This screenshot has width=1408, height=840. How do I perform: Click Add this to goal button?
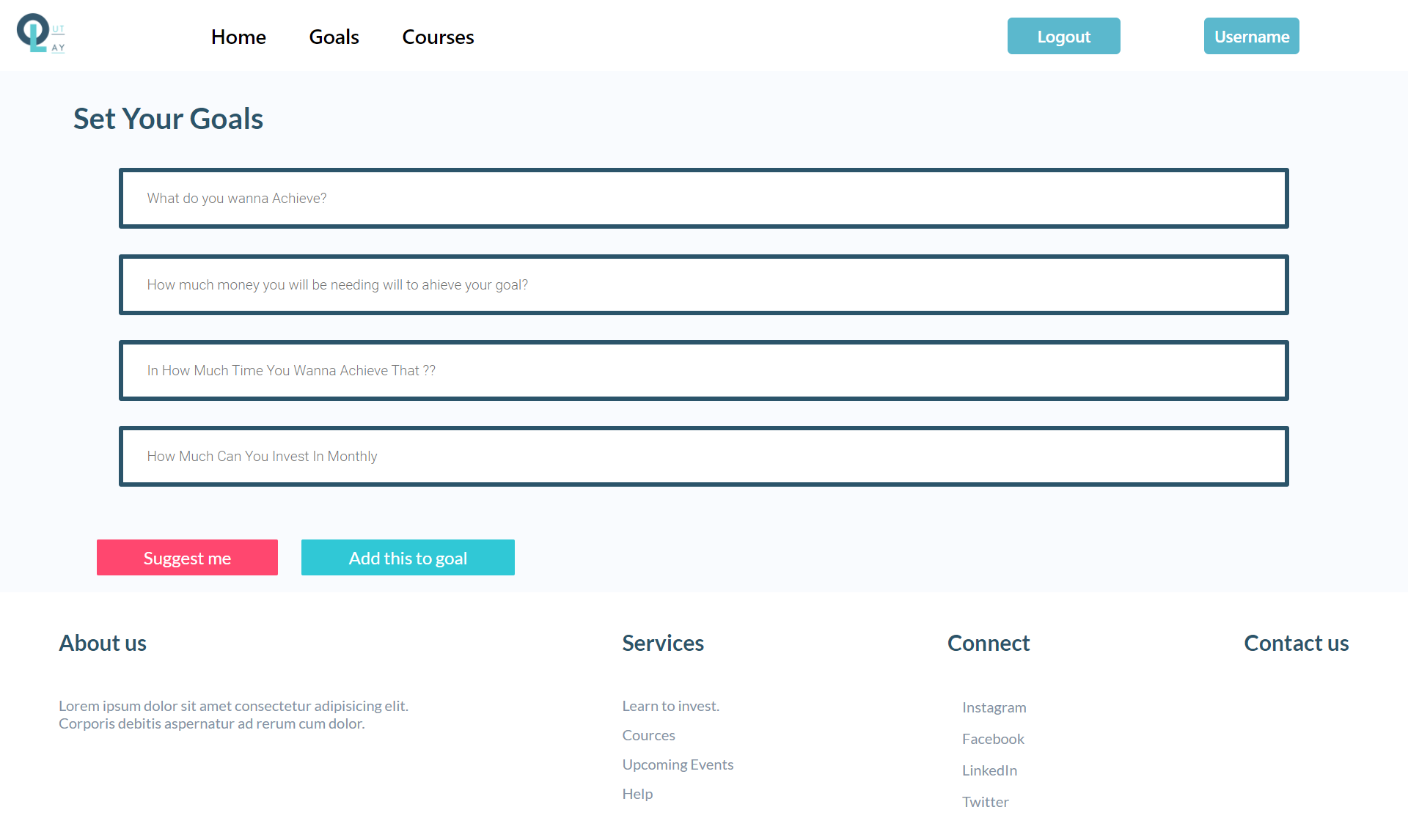pos(408,558)
